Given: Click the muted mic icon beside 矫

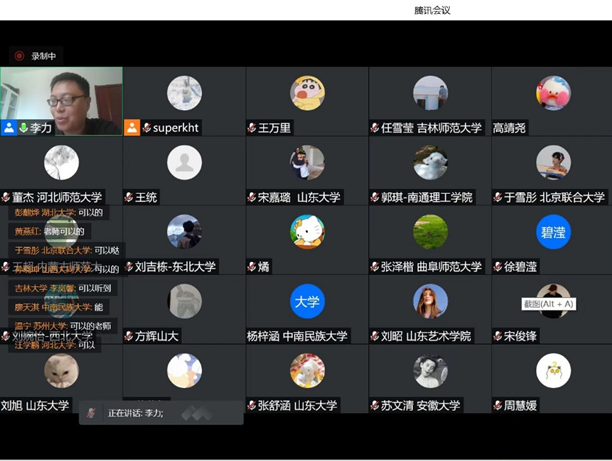Looking at the screenshot, I should [252, 267].
